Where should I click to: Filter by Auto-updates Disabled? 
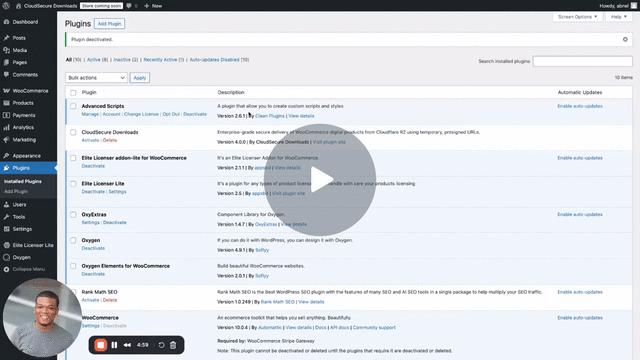[214, 60]
